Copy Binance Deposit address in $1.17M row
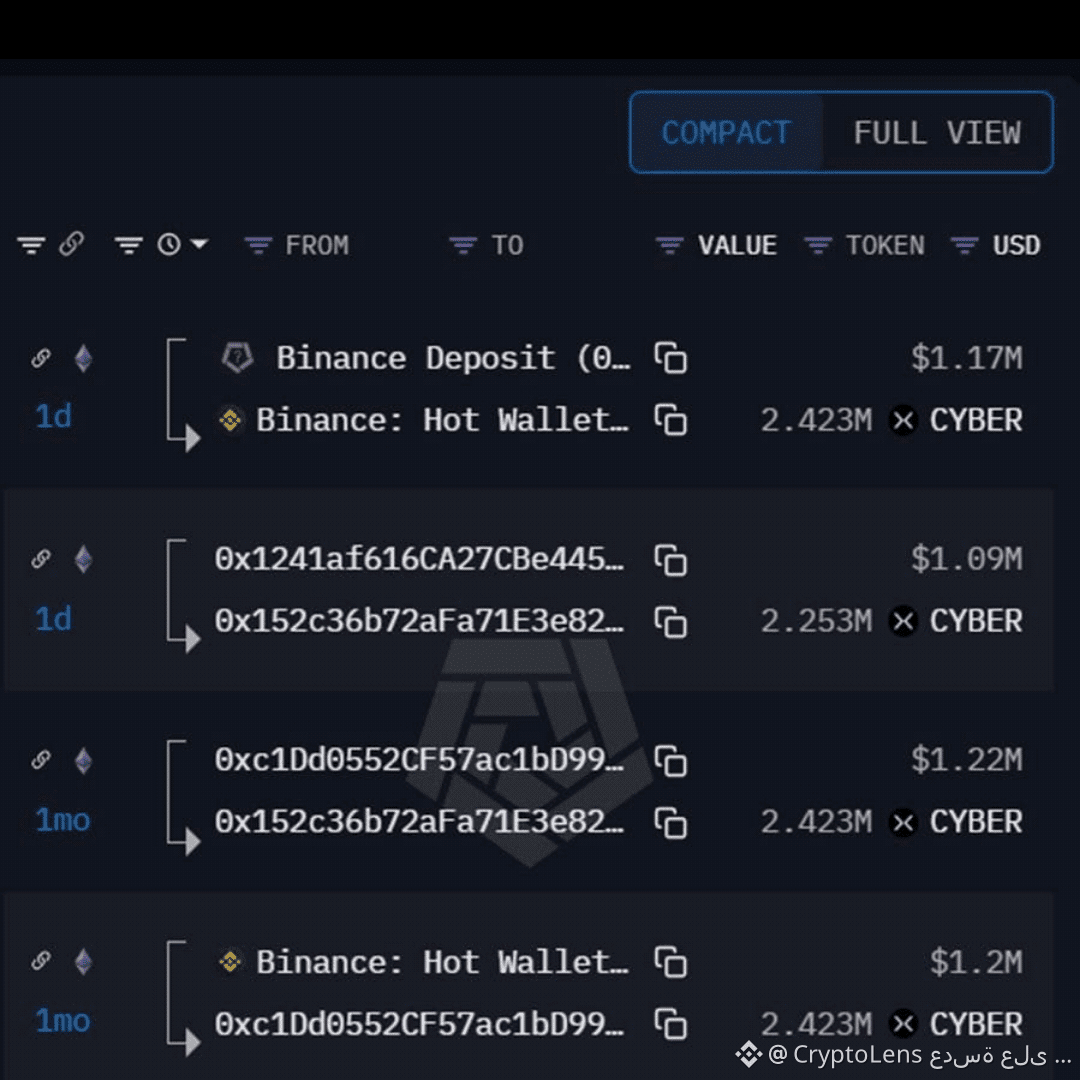1080x1080 pixels. (x=671, y=358)
